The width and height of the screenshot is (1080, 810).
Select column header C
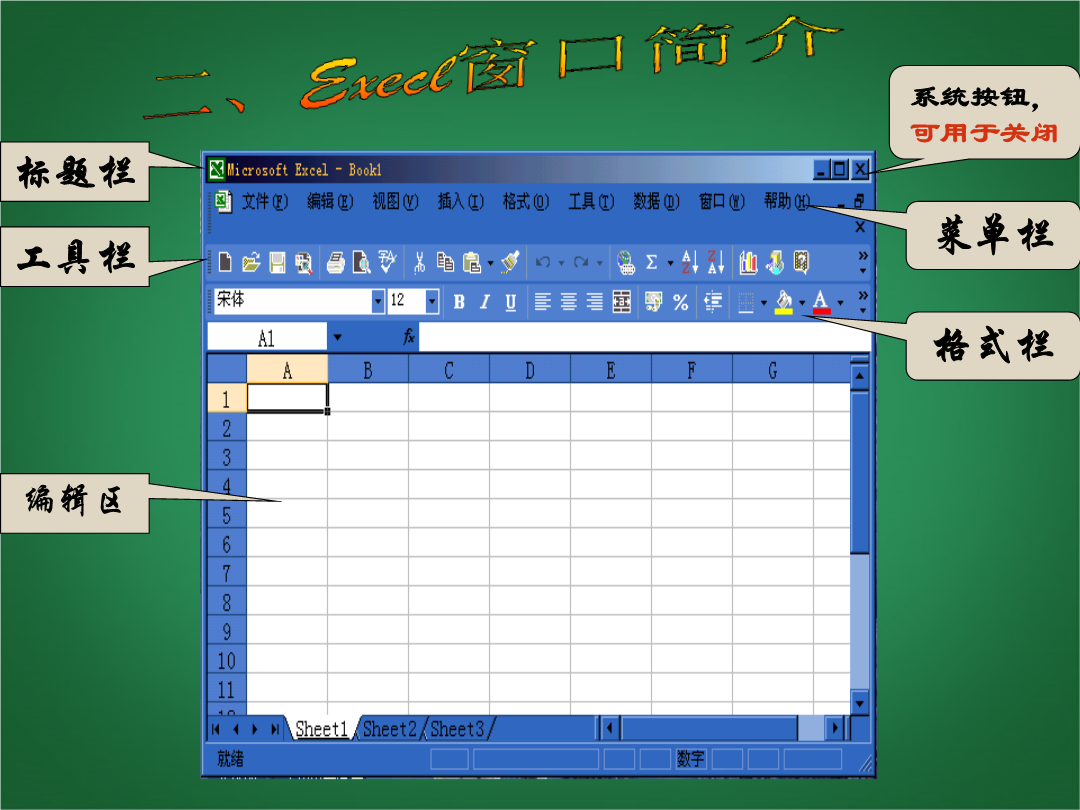pyautogui.click(x=448, y=370)
